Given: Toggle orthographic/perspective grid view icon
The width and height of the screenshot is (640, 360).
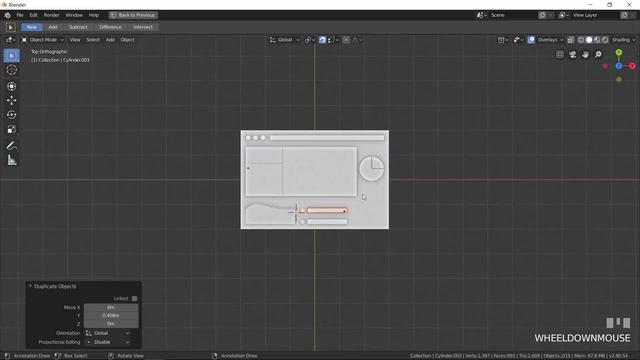Looking at the screenshot, I should pos(560,55).
